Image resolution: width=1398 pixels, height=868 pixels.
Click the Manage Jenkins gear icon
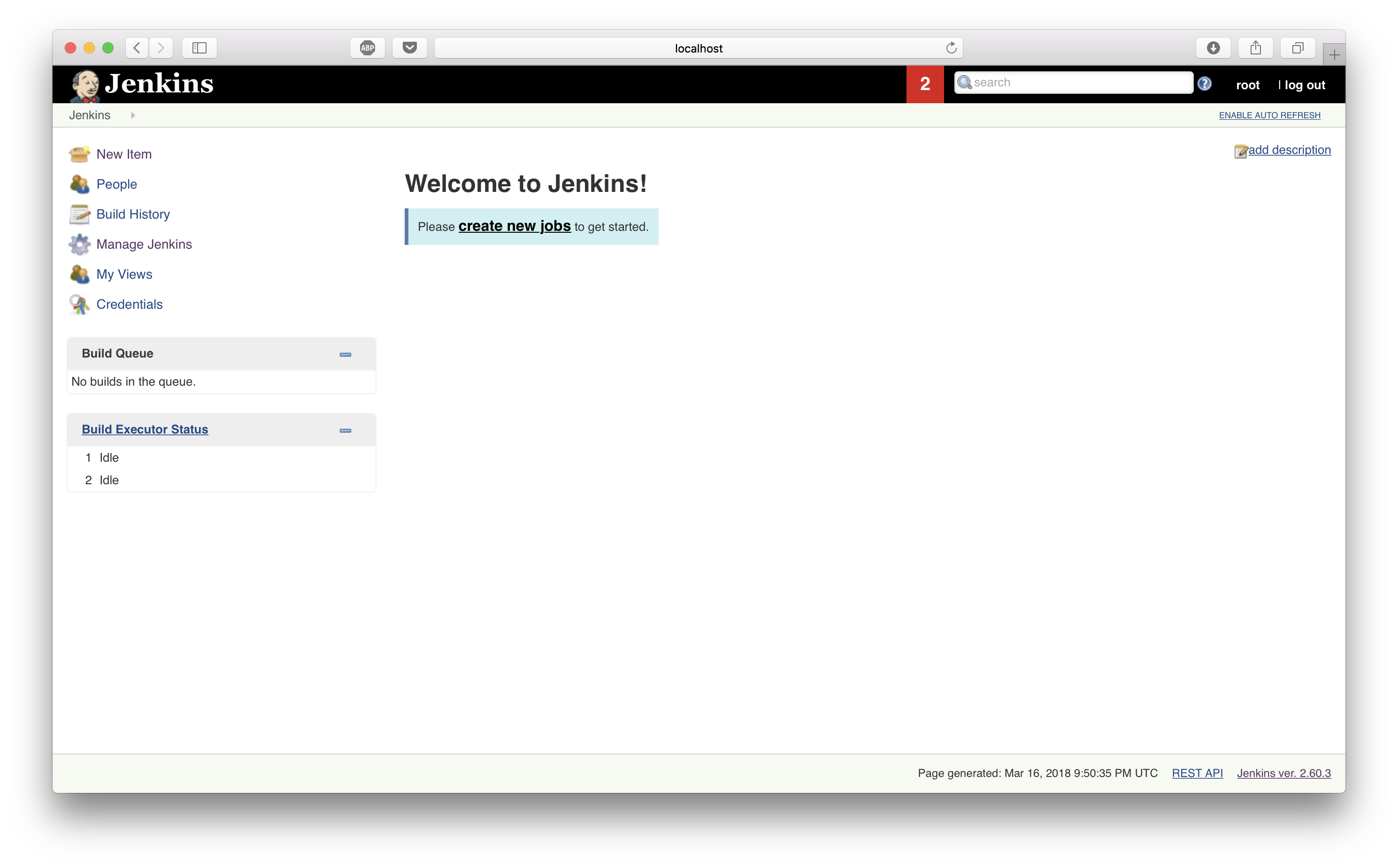tap(79, 244)
